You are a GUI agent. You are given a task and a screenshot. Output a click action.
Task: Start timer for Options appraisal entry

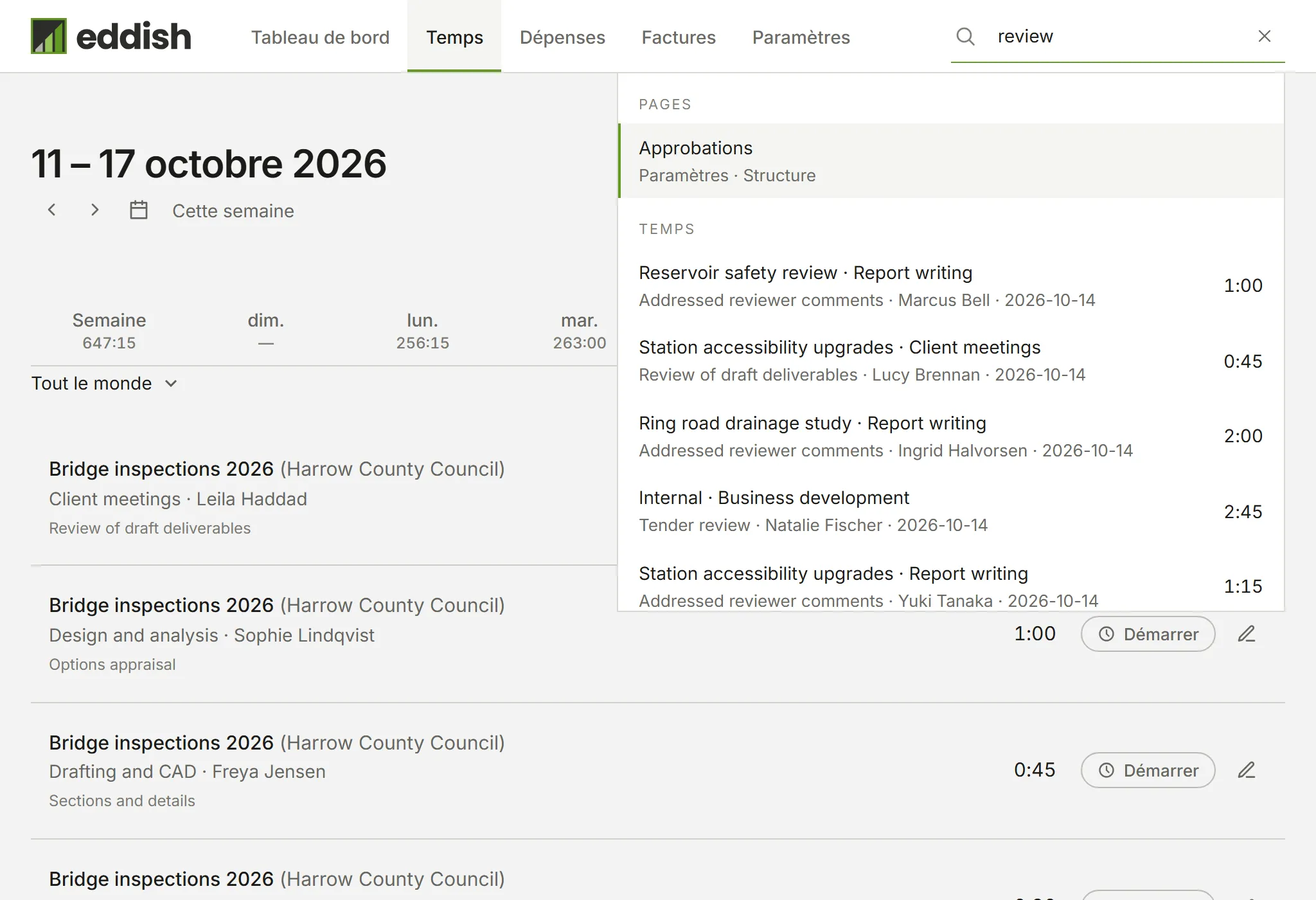coord(1148,634)
